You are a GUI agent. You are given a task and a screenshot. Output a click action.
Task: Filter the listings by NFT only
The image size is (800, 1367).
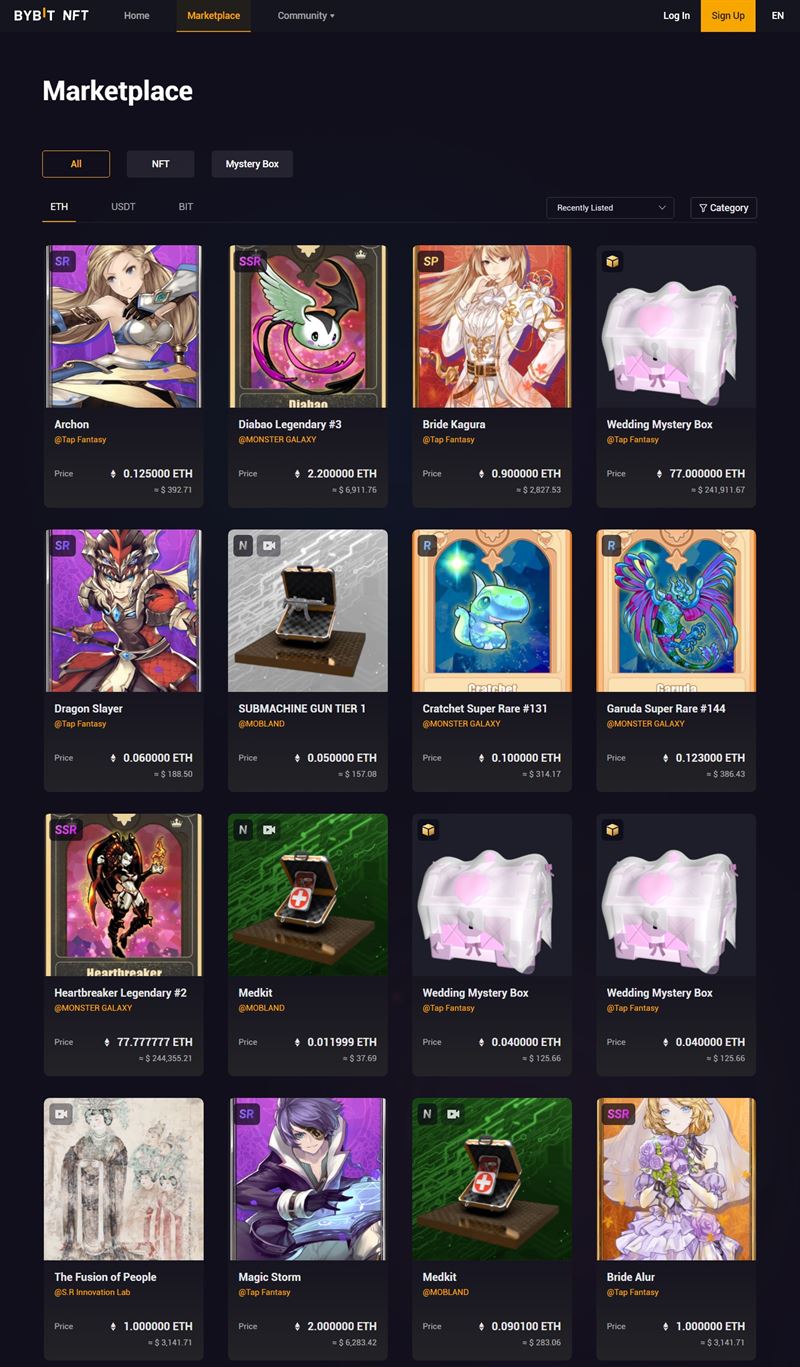tap(160, 164)
